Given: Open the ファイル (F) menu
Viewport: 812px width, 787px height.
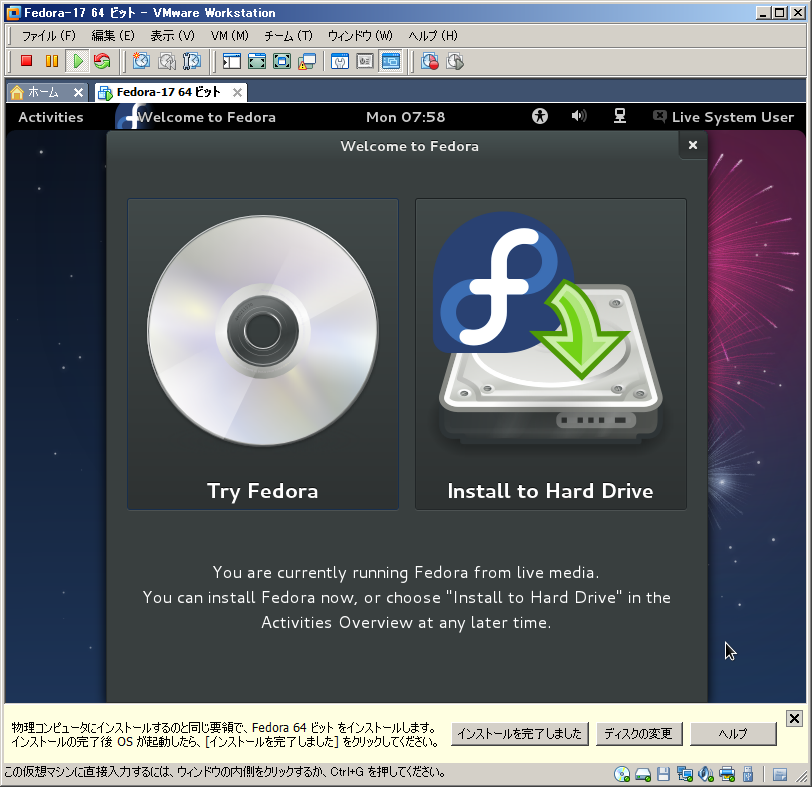Looking at the screenshot, I should [x=48, y=35].
